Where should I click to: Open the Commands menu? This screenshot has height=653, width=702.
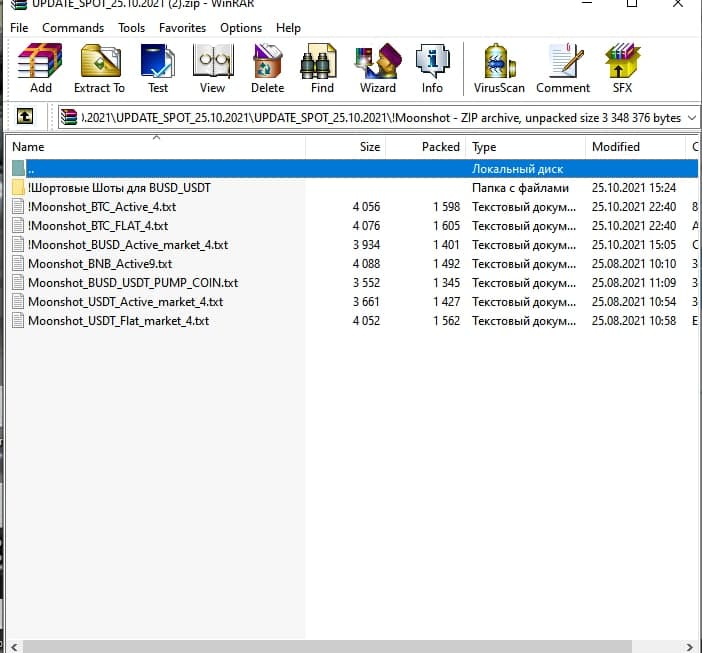[x=73, y=28]
